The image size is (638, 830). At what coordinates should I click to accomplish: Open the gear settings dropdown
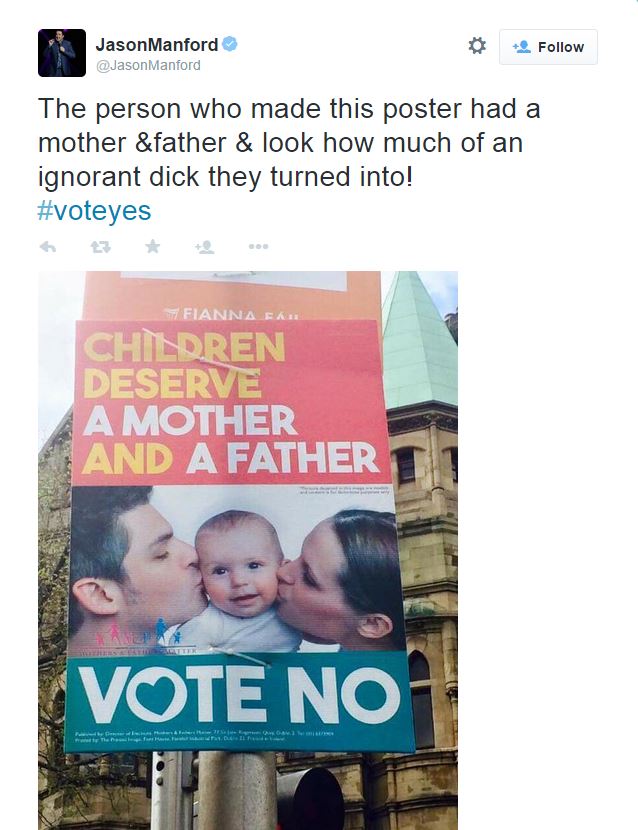pos(477,46)
